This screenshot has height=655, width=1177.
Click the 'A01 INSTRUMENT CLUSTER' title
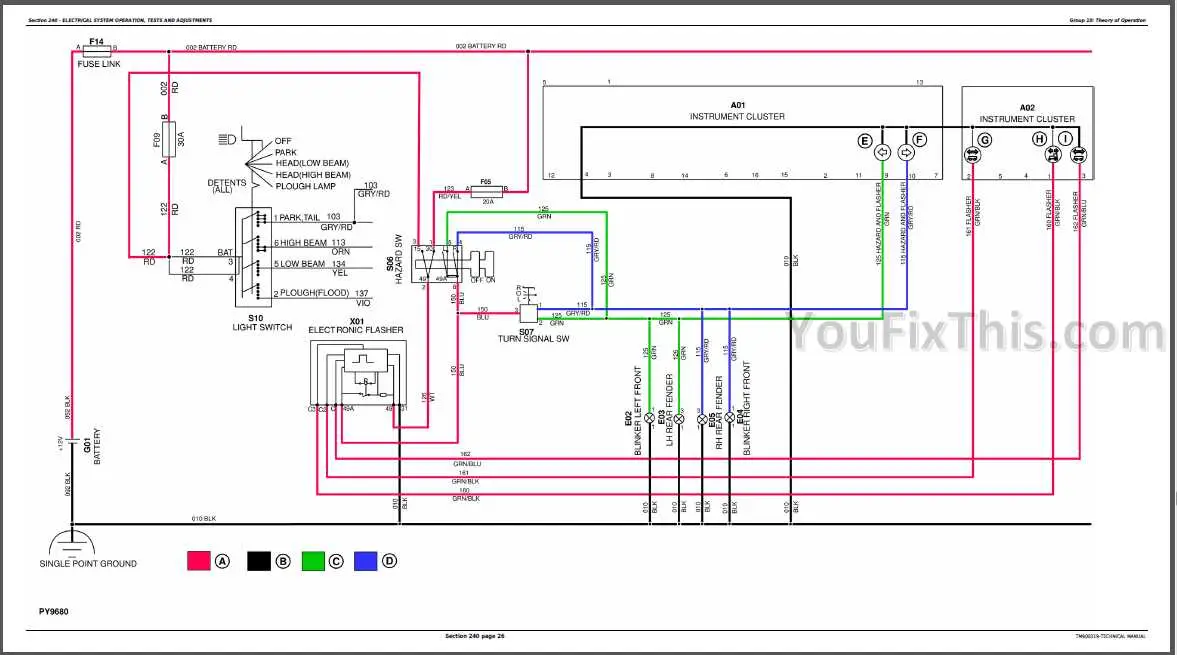[x=737, y=111]
